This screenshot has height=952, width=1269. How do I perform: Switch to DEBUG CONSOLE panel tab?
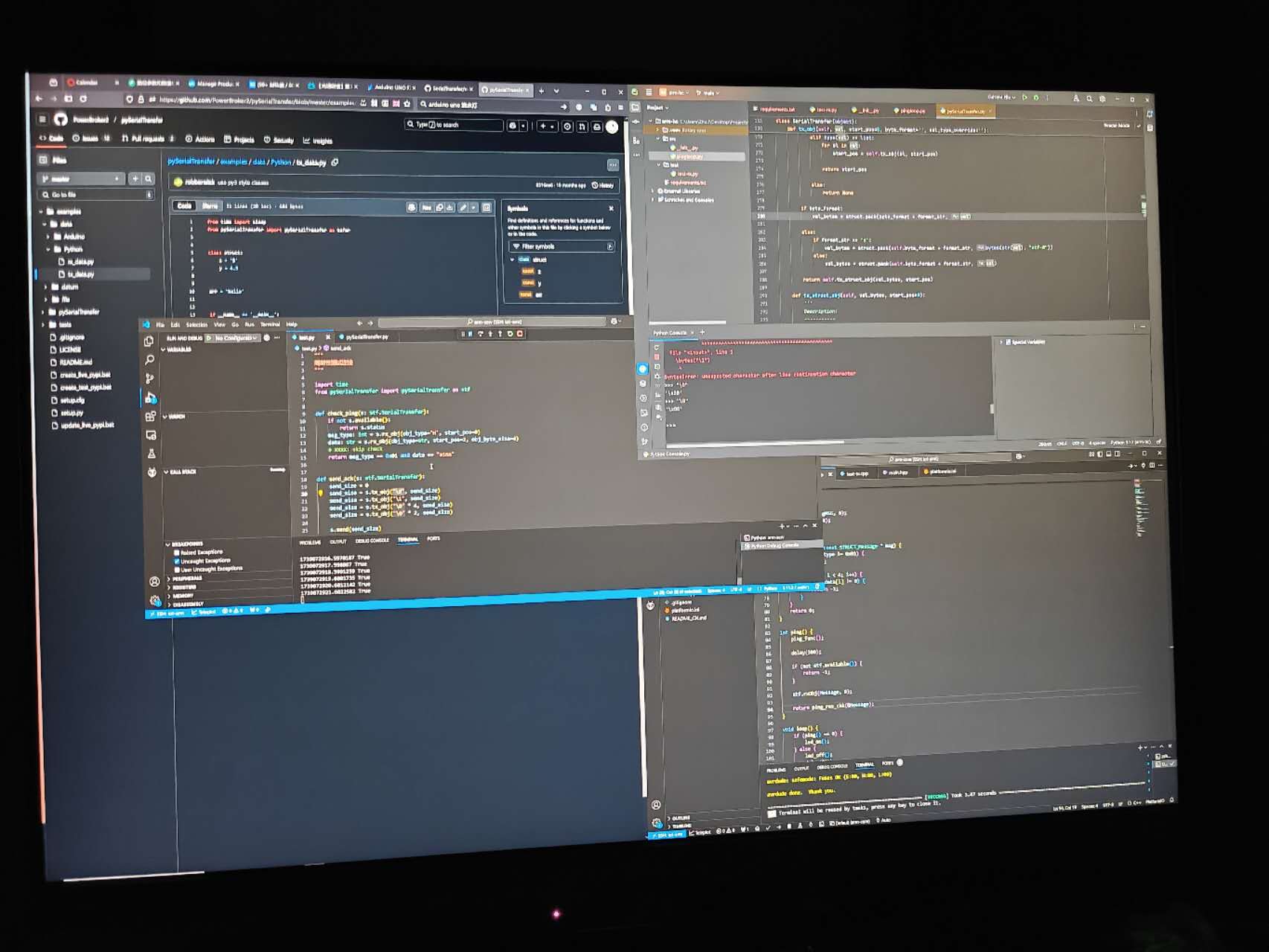click(372, 541)
